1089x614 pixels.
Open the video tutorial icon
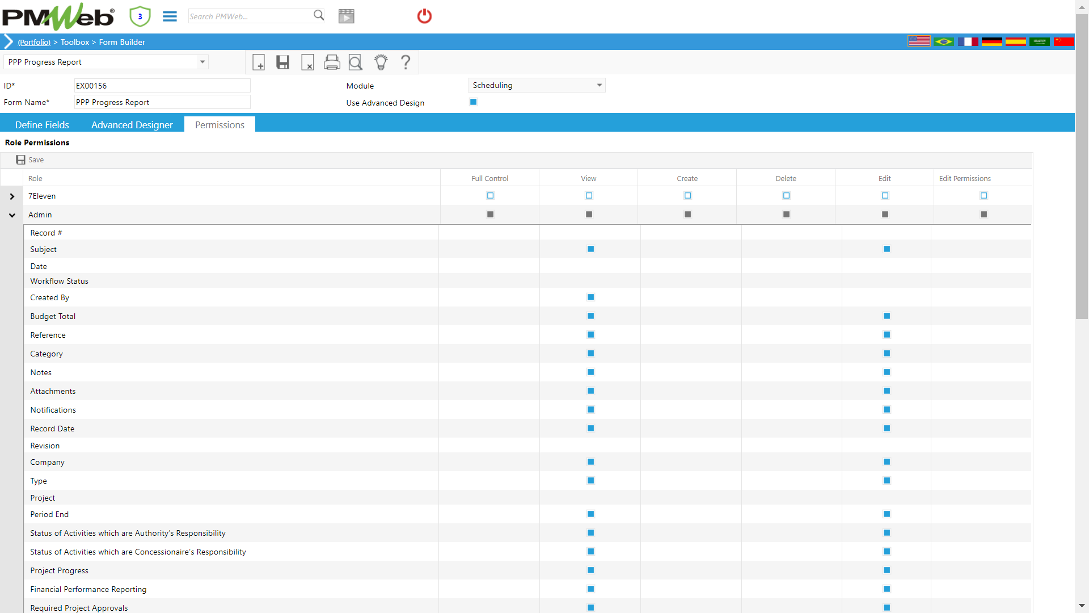tap(347, 16)
